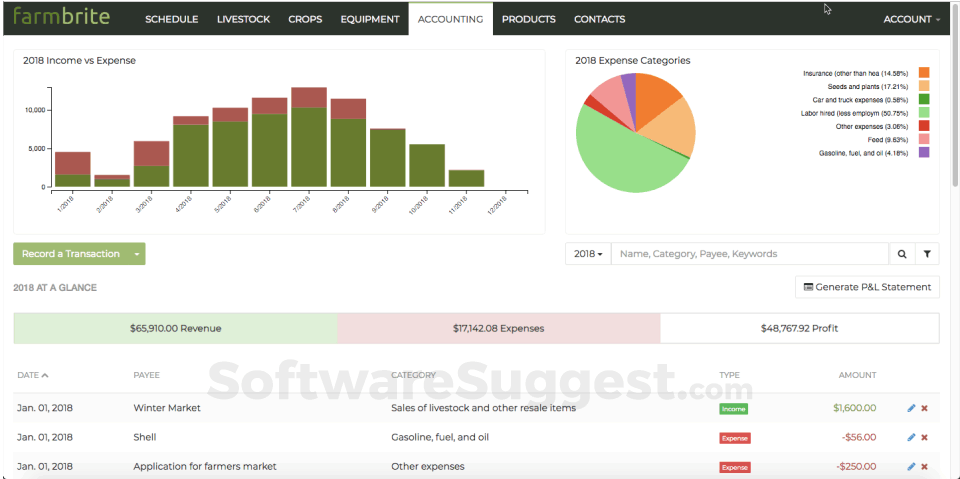Viewport: 960px width, 479px height.
Task: Open the filter funnel icon
Action: [x=927, y=254]
